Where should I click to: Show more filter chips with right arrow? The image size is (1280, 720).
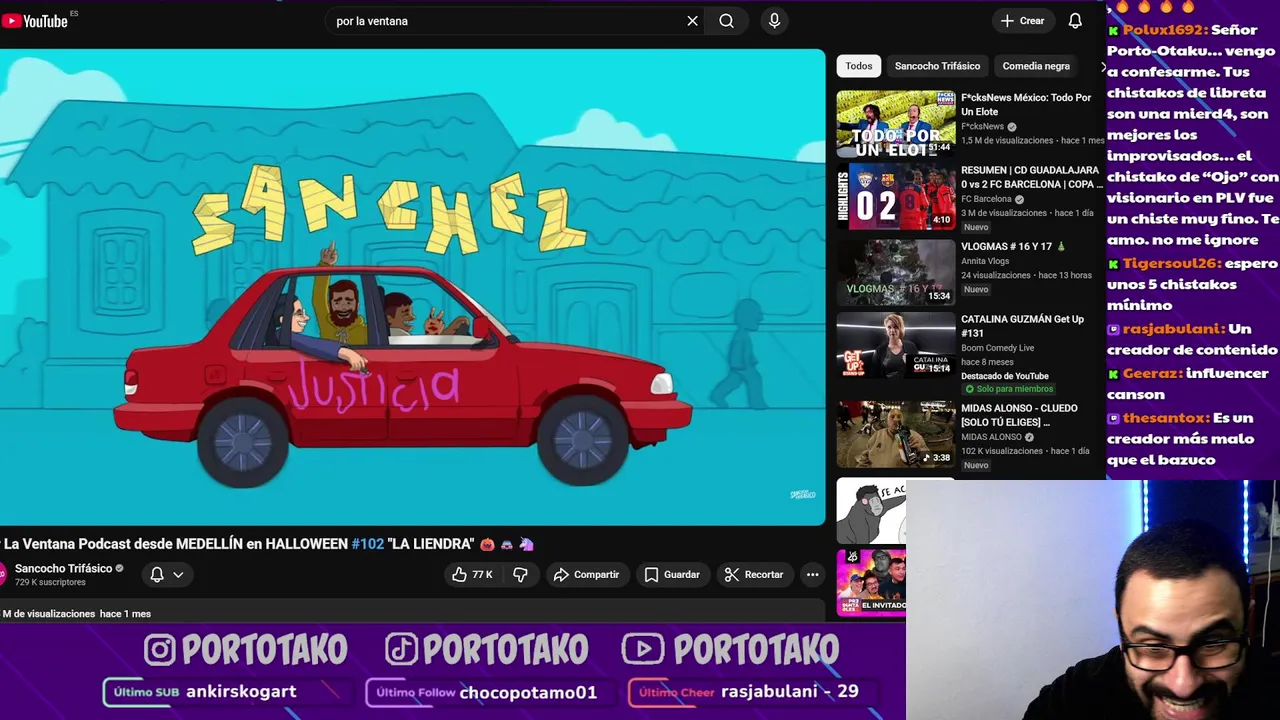(1103, 67)
